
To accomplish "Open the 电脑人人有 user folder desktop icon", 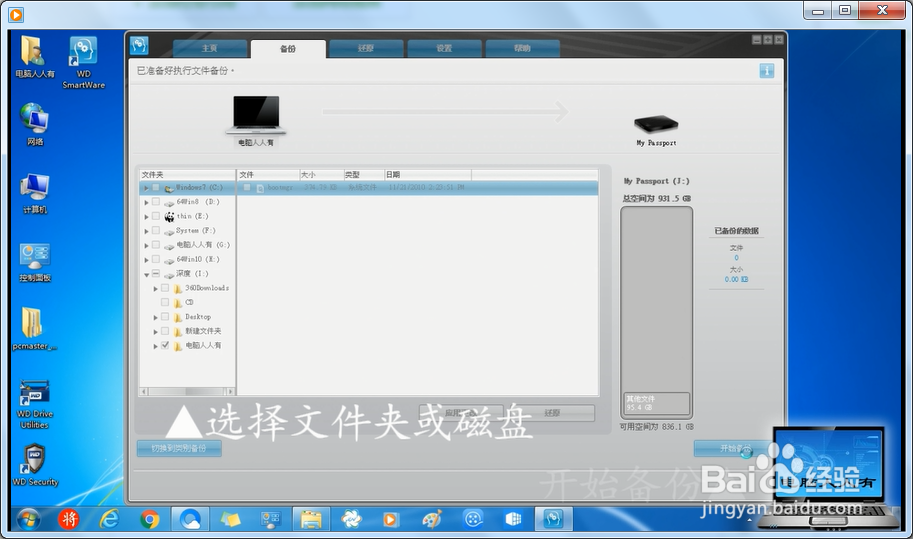I will (x=34, y=57).
